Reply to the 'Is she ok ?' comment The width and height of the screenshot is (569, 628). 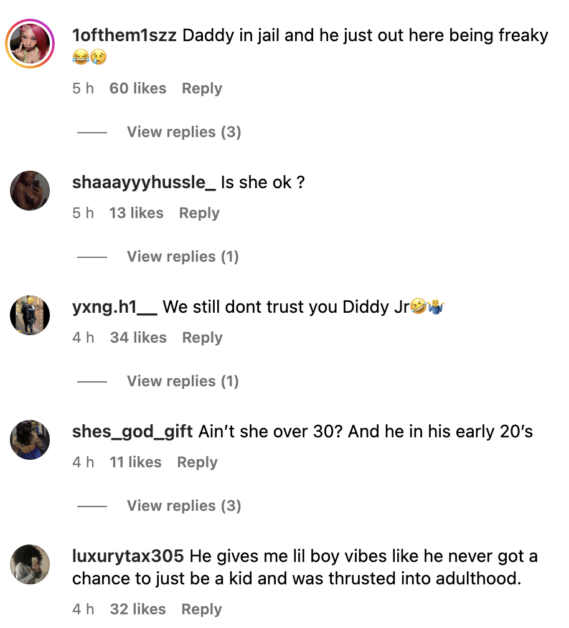[199, 213]
